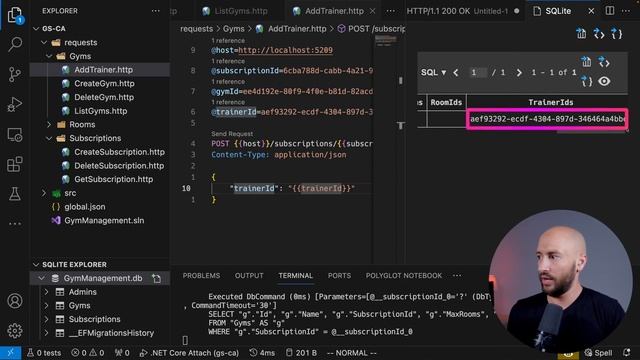The width and height of the screenshot is (640, 360).
Task: Open the Problems panel tab
Action: (x=201, y=276)
